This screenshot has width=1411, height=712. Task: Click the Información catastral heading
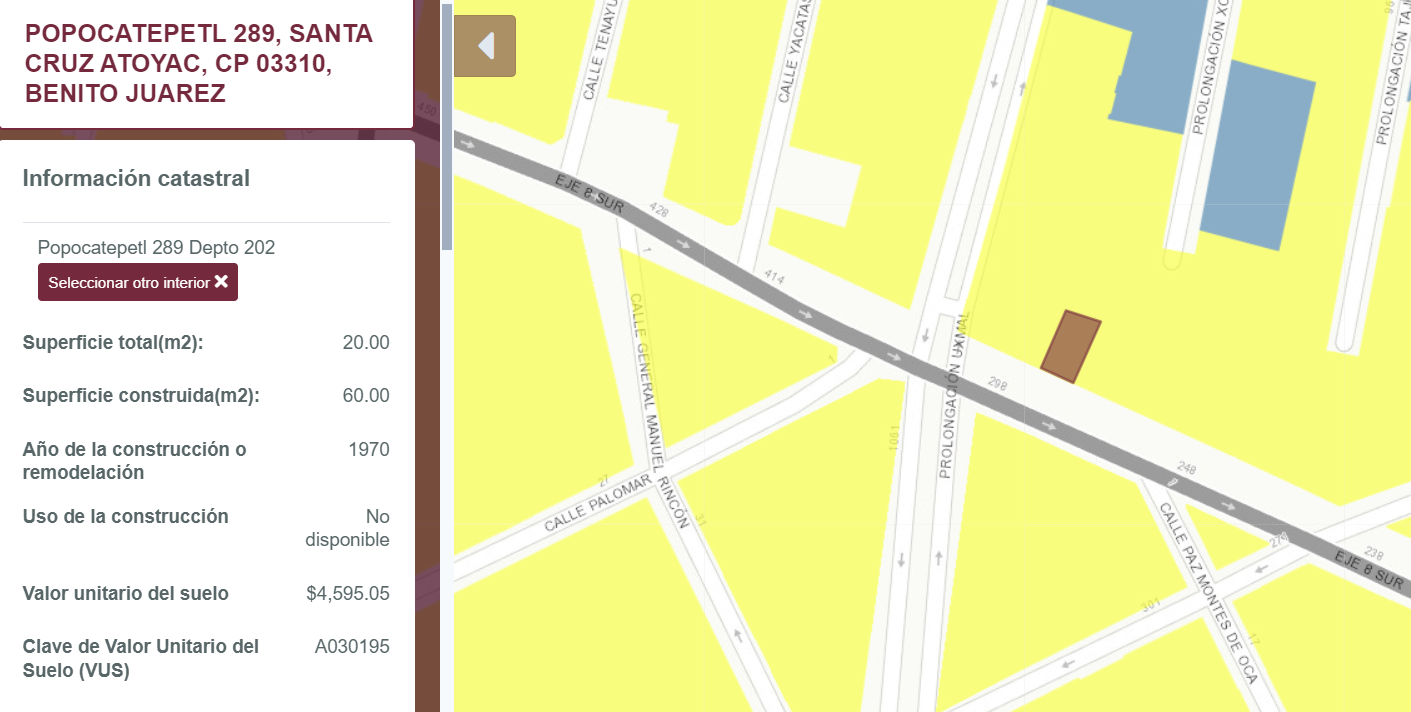136,178
